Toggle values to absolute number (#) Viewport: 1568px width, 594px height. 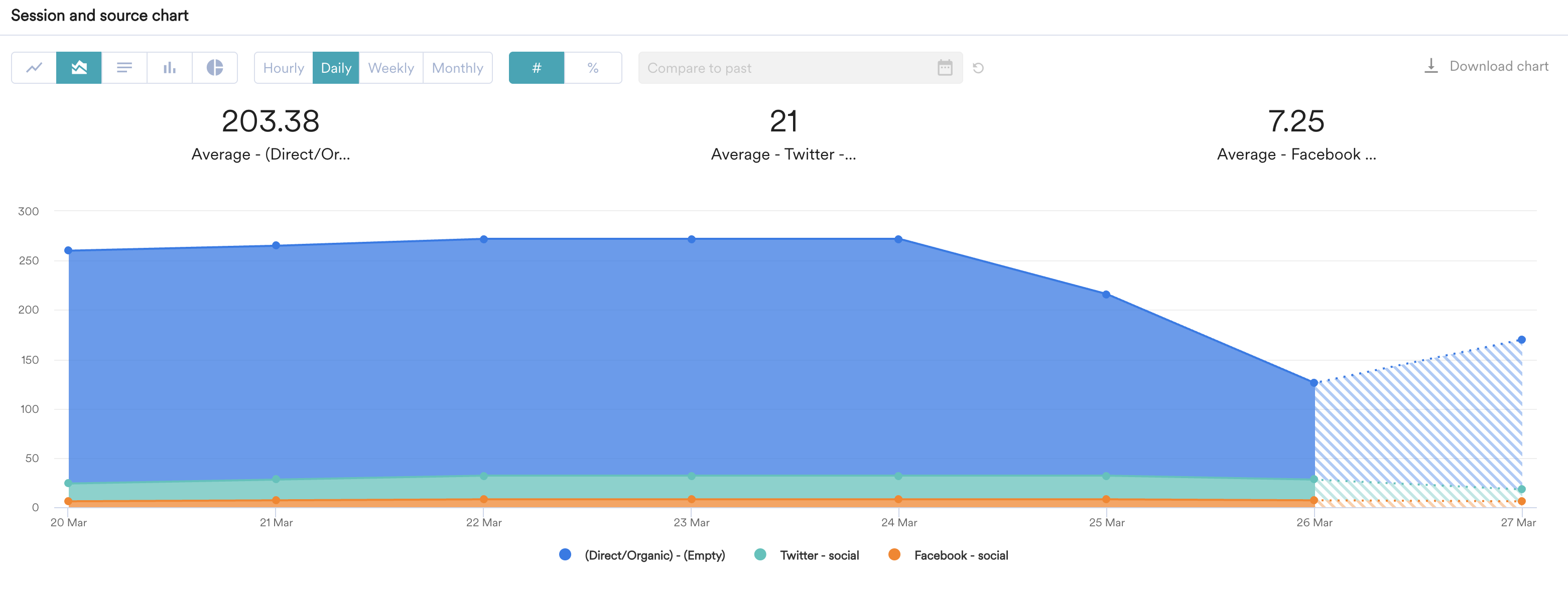pyautogui.click(x=536, y=68)
